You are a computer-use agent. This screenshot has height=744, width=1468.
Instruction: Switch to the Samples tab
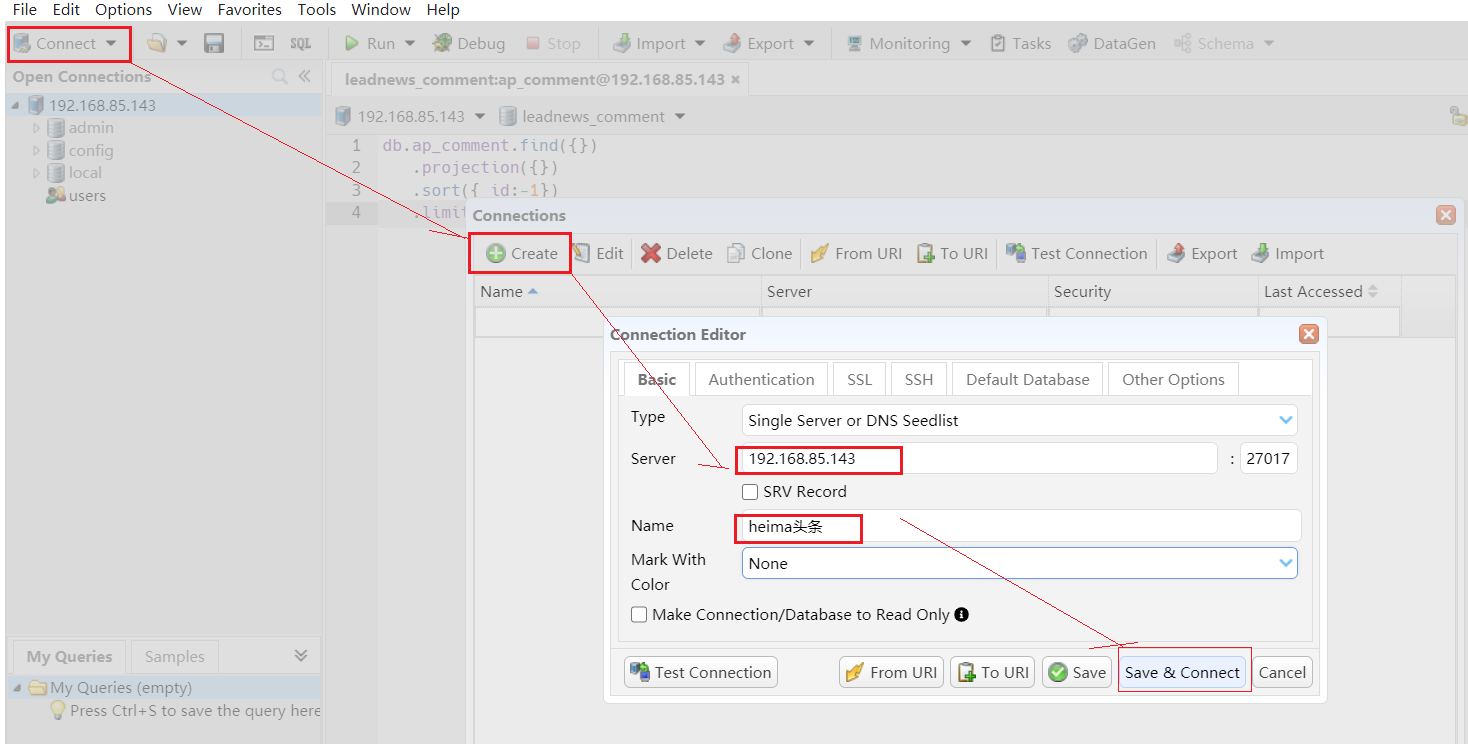(174, 657)
